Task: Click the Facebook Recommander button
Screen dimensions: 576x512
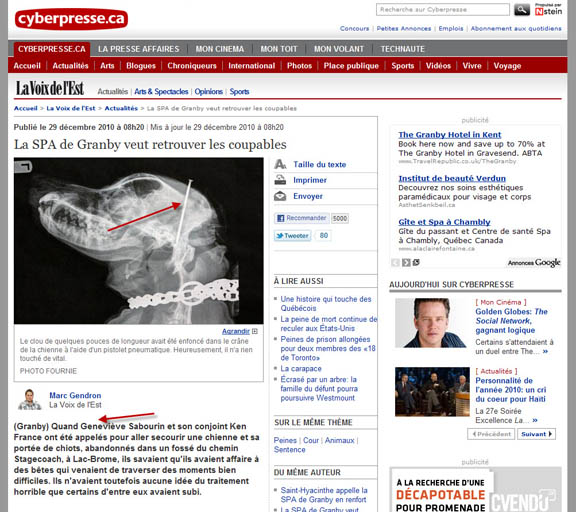Action: tap(301, 218)
